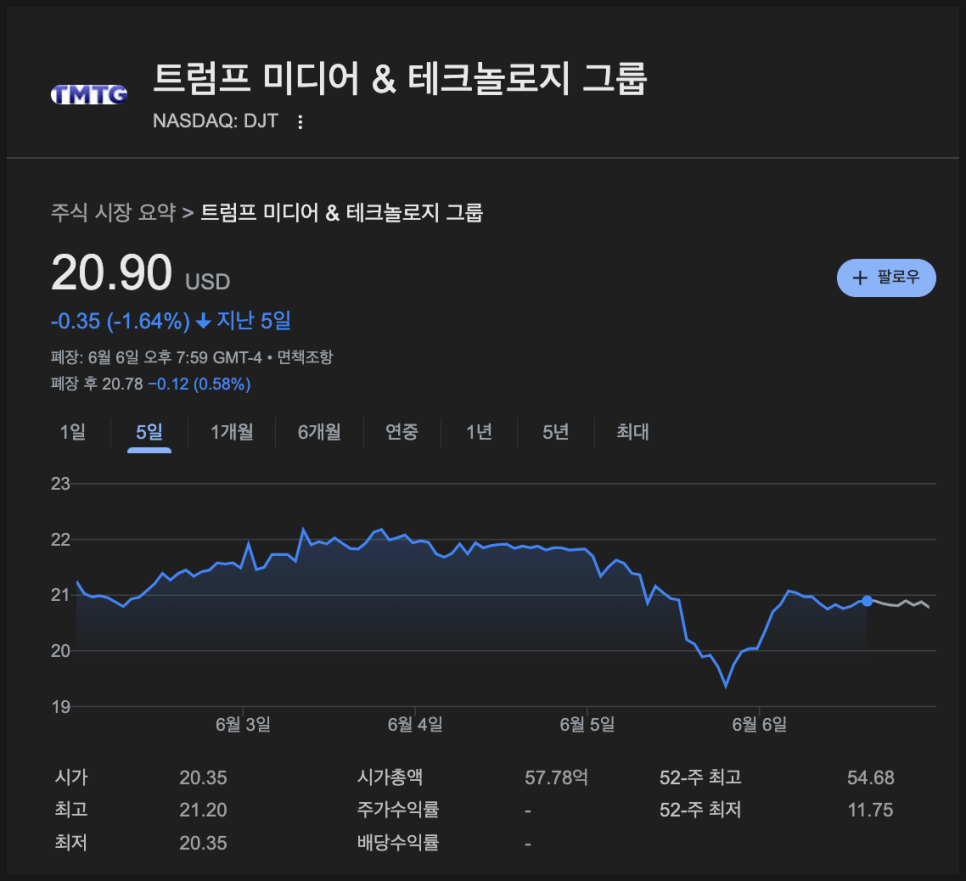This screenshot has width=966, height=881.
Task: Select the 5년 chart tab
Action: coord(555,432)
